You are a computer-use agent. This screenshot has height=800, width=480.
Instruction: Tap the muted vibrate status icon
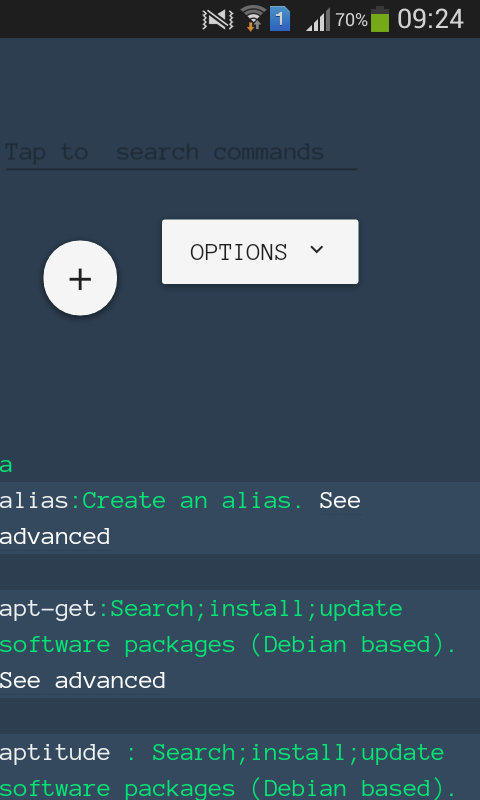218,20
